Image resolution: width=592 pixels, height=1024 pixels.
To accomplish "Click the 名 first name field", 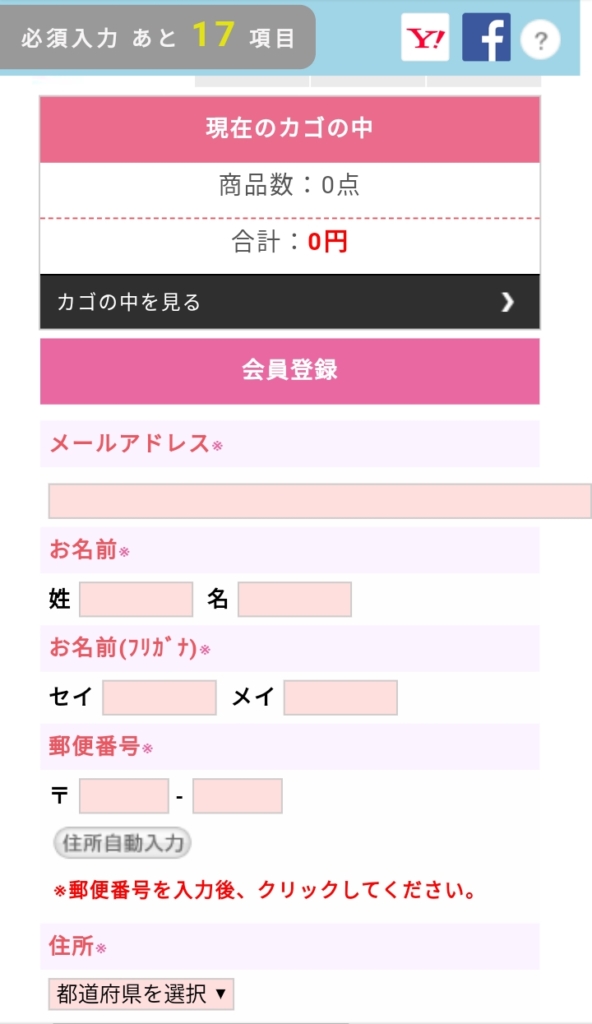I will click(295, 599).
